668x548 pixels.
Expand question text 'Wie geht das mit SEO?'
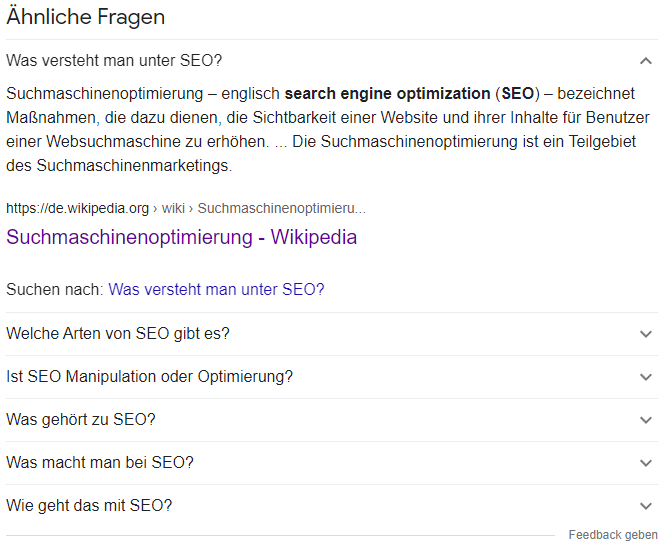[89, 506]
